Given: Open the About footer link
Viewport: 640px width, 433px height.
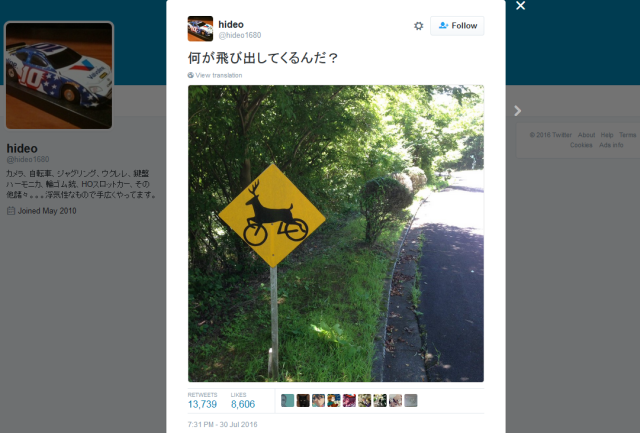Looking at the screenshot, I should coord(586,135).
